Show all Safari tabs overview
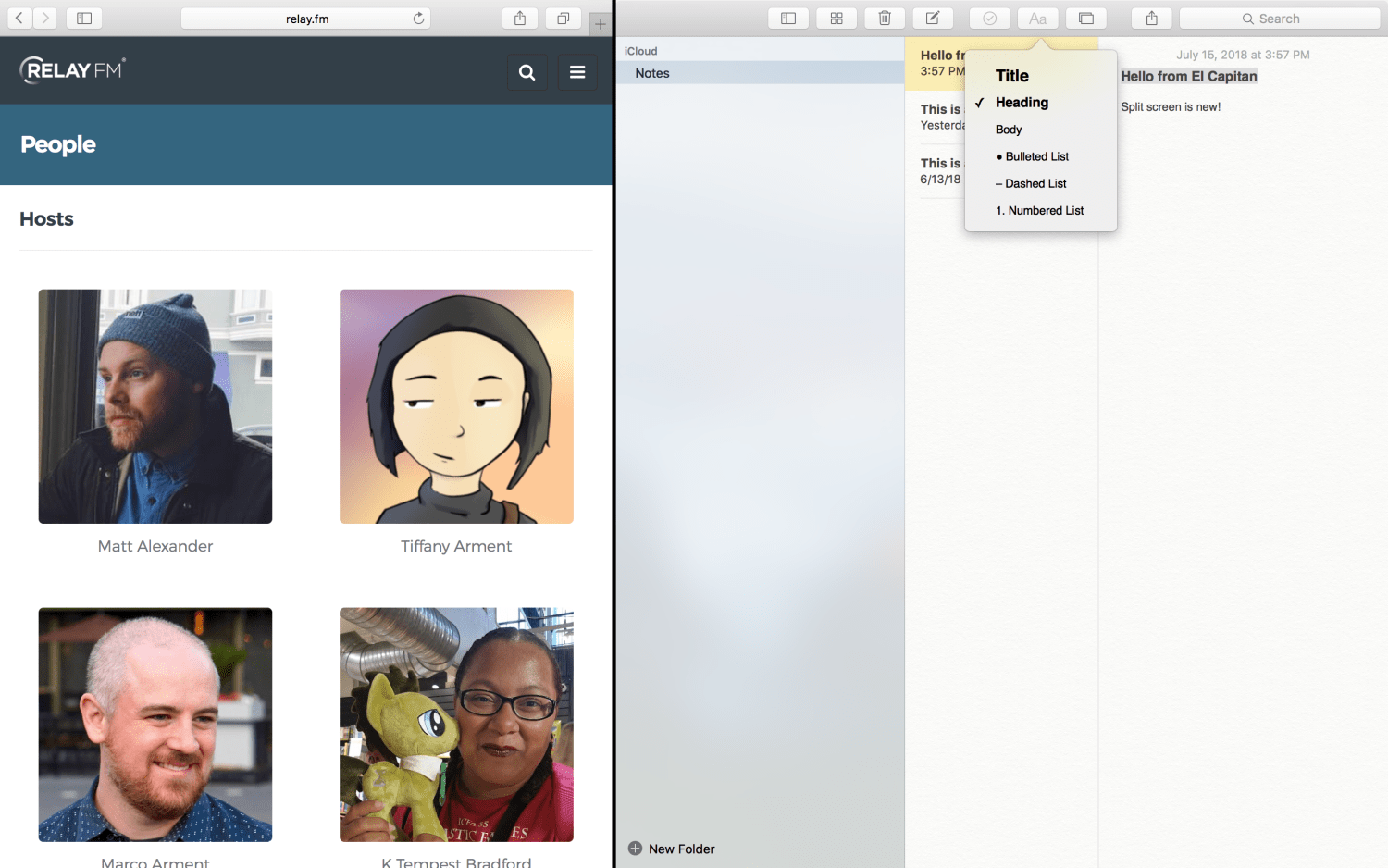 [563, 19]
